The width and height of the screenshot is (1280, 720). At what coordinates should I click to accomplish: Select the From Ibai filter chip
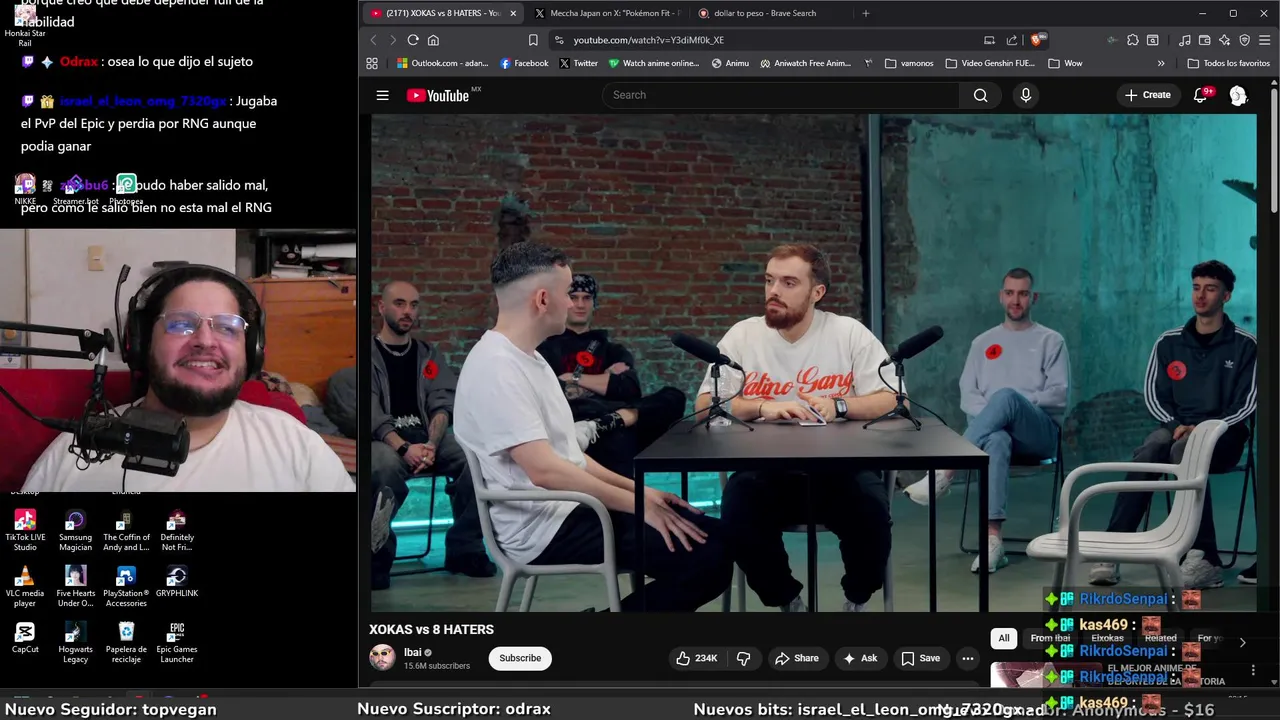(x=1050, y=638)
